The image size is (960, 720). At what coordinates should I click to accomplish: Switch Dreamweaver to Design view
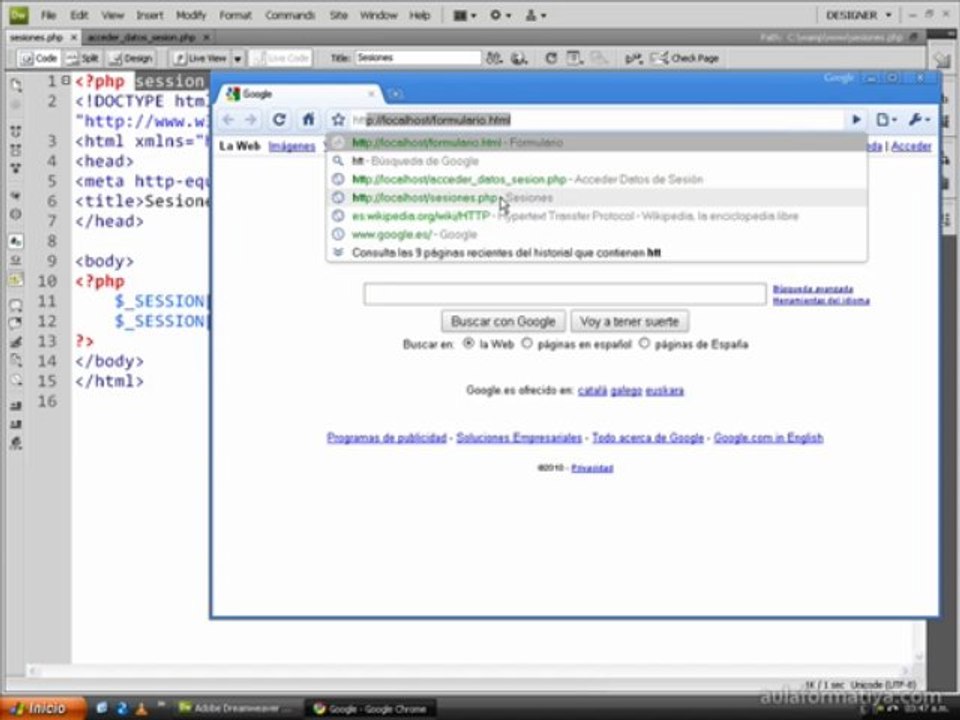click(131, 58)
